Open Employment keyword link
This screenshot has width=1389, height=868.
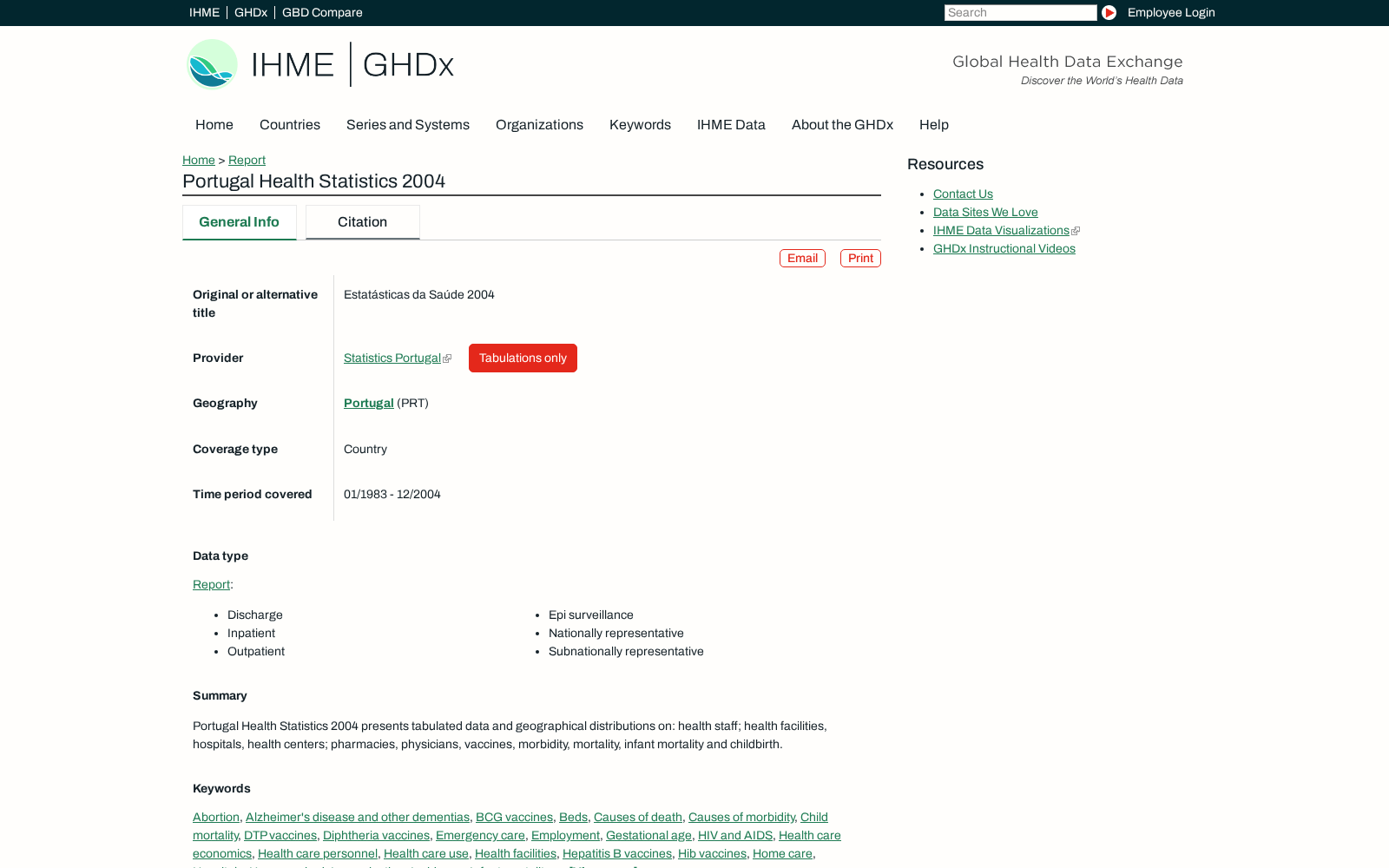[565, 836]
